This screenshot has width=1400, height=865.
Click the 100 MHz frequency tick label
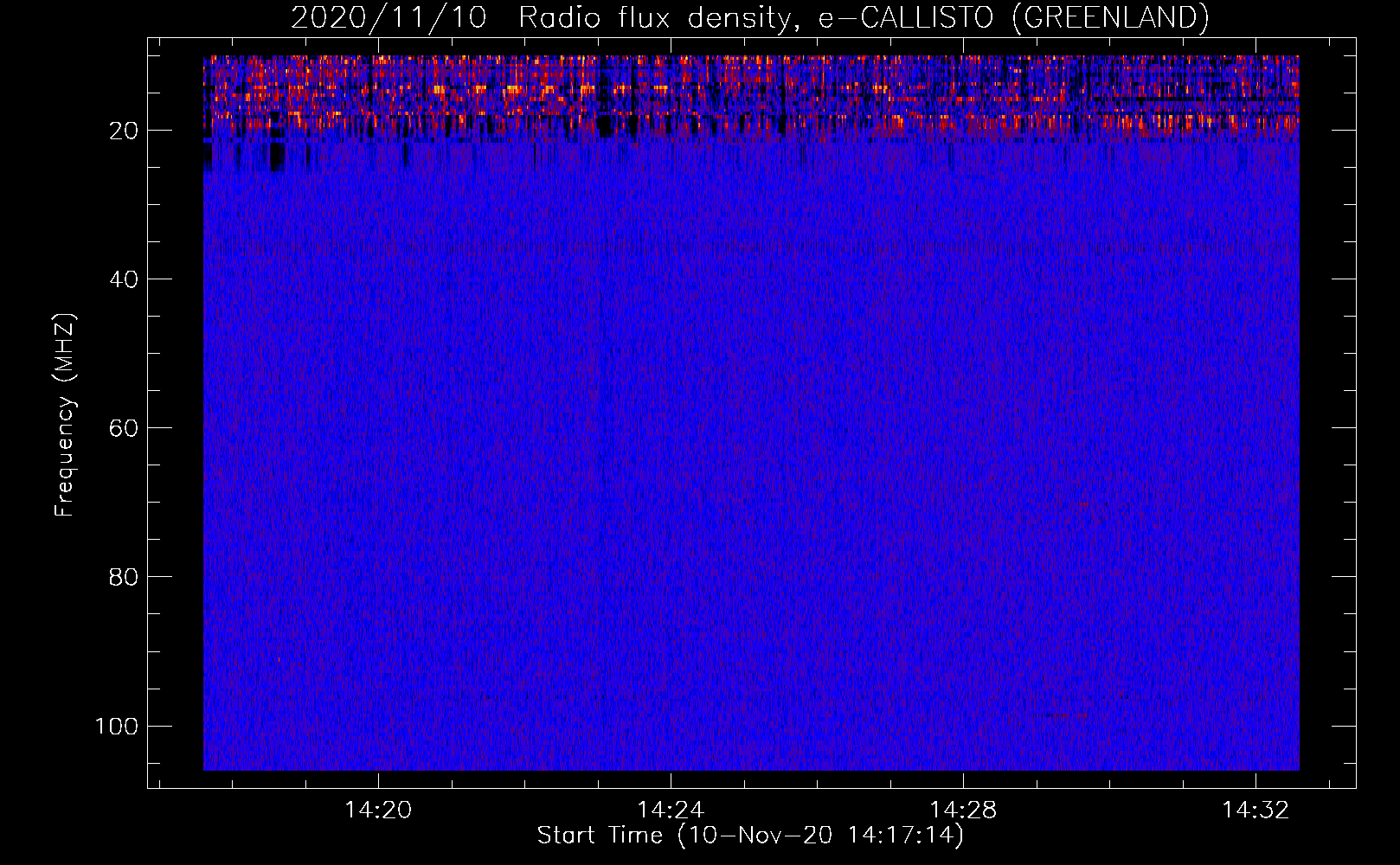(x=117, y=726)
